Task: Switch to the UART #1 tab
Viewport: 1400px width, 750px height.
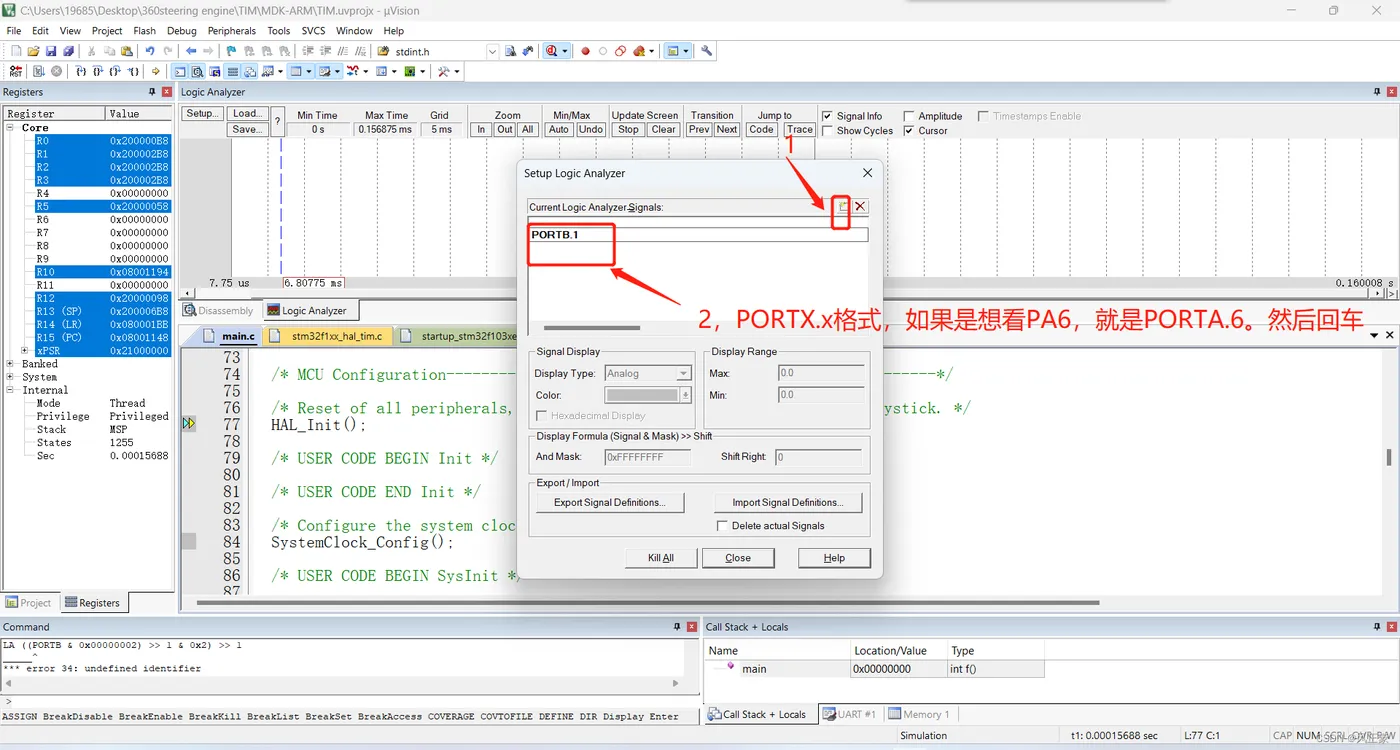Action: coord(849,714)
